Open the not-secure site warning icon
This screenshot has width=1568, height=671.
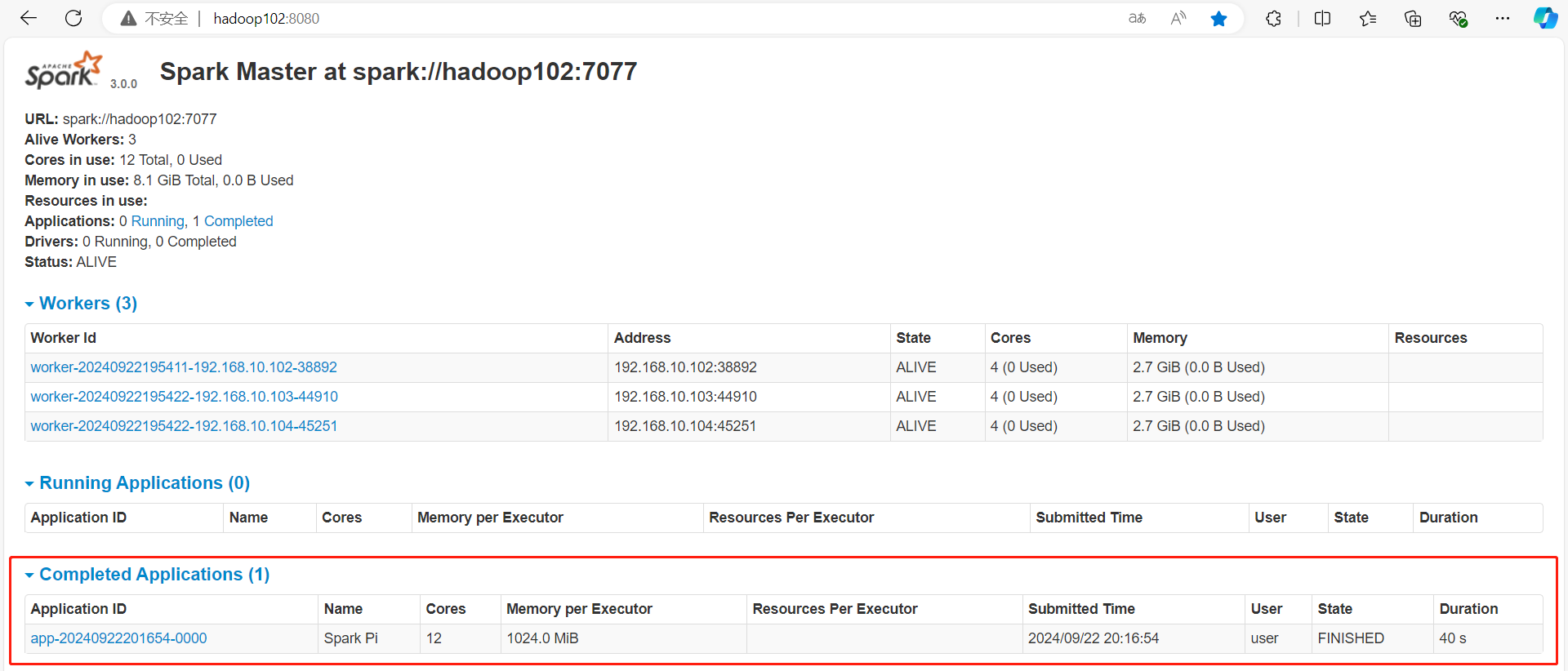(128, 18)
